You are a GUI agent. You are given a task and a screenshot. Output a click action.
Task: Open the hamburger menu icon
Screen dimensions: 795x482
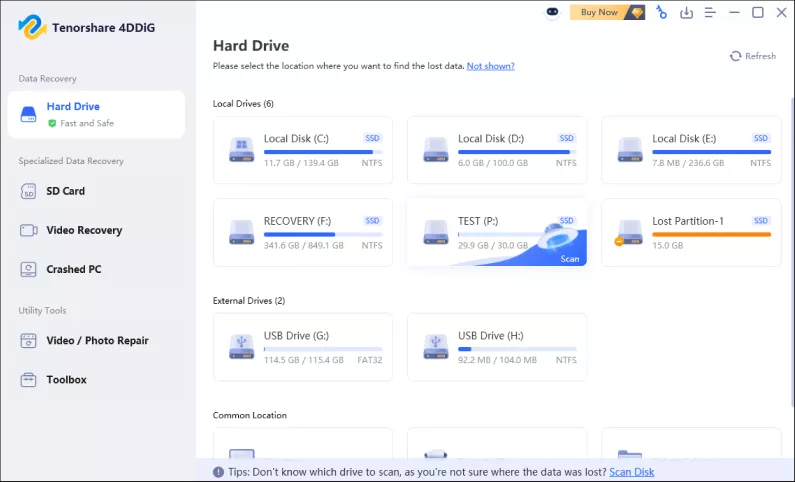[x=710, y=12]
